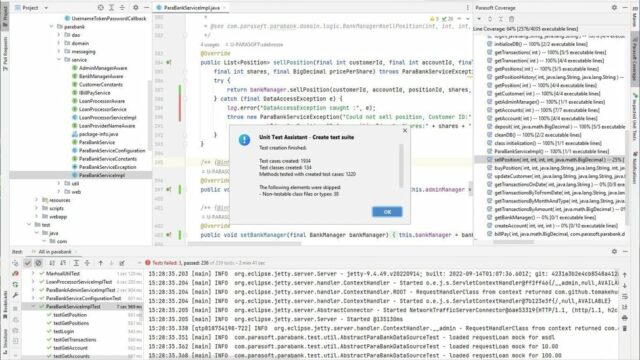Click 'Line Coverage: 64%' summary text
640x360 pixels.
525,29
